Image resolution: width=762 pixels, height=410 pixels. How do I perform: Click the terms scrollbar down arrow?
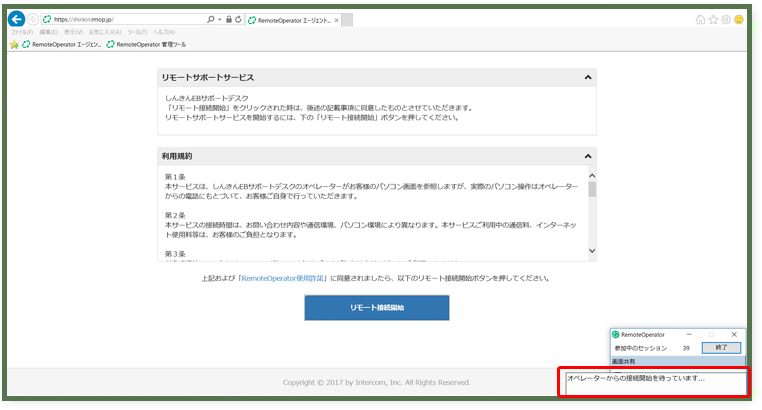click(x=591, y=251)
